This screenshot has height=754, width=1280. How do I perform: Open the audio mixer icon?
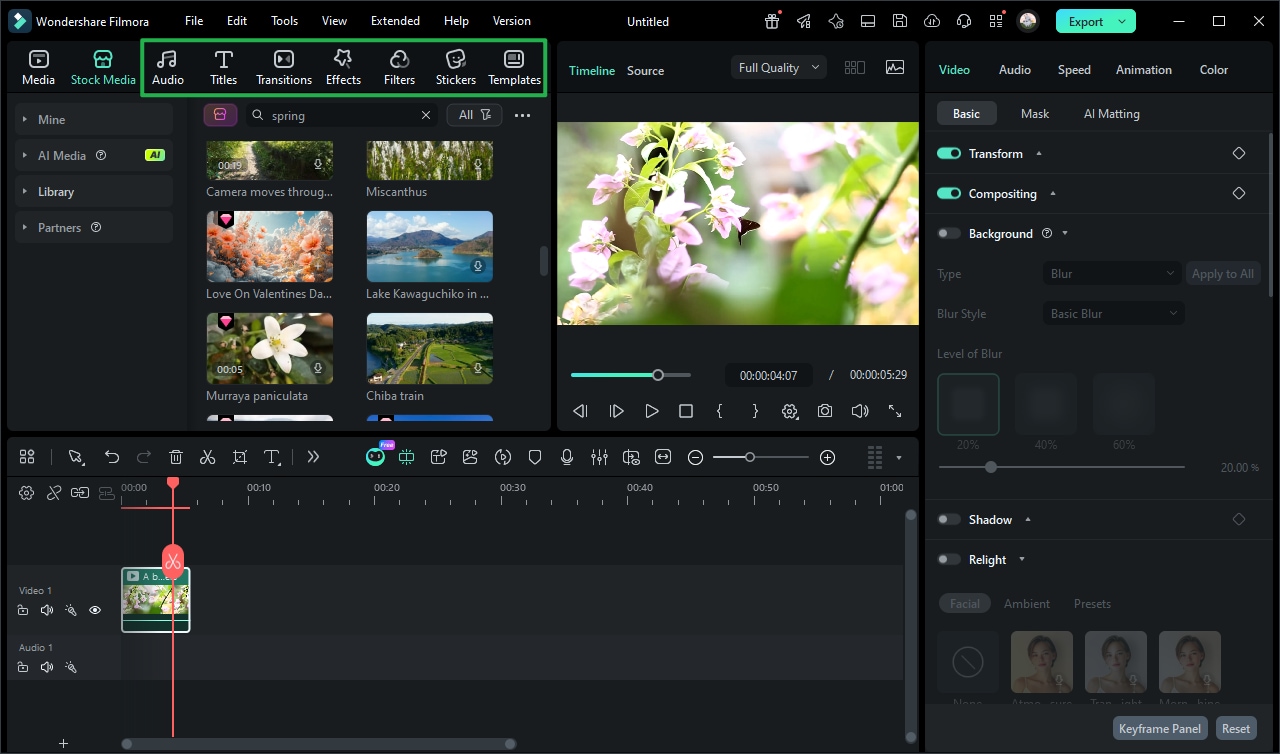click(x=599, y=457)
